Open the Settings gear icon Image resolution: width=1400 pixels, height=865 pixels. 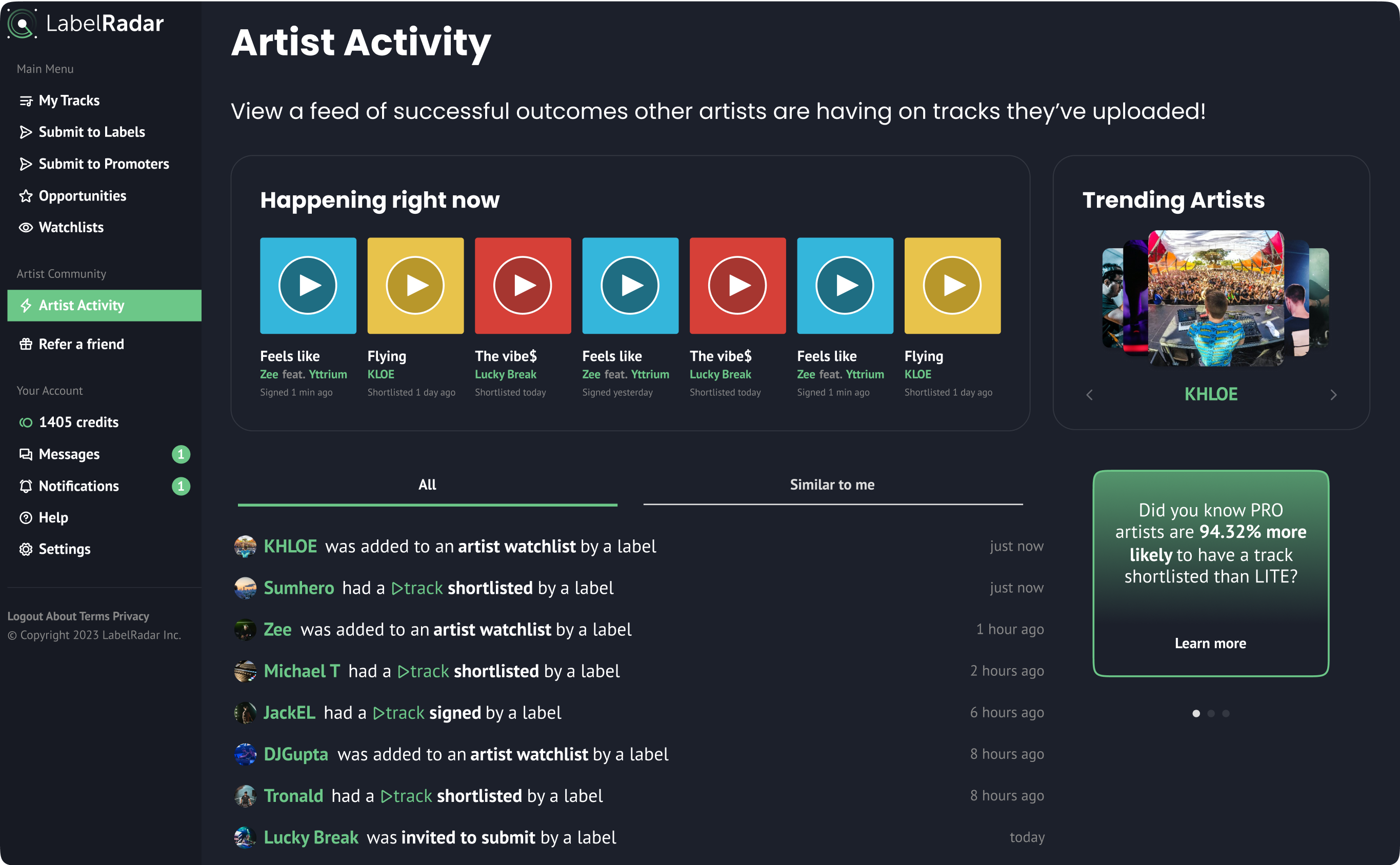click(26, 549)
